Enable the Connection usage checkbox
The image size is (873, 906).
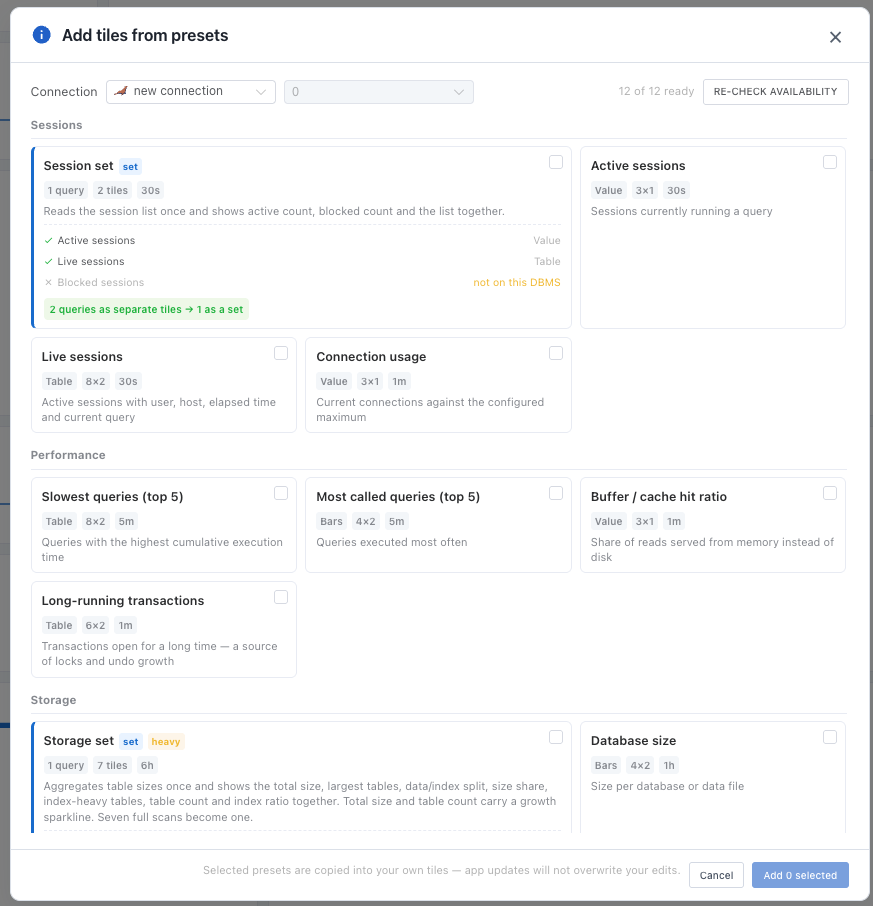click(x=556, y=353)
